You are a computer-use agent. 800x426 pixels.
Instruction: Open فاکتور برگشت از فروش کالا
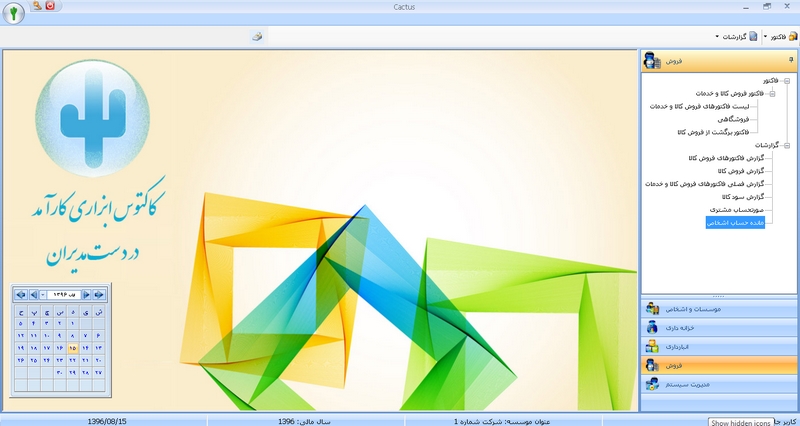coord(713,132)
